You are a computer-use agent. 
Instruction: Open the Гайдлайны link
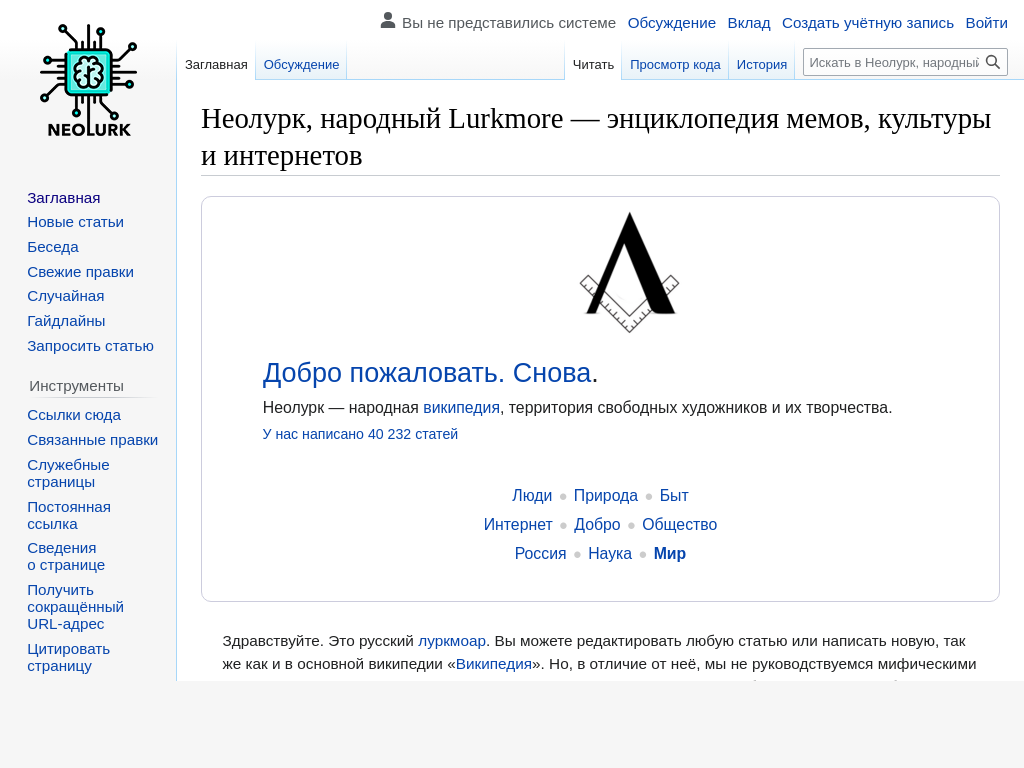click(66, 321)
